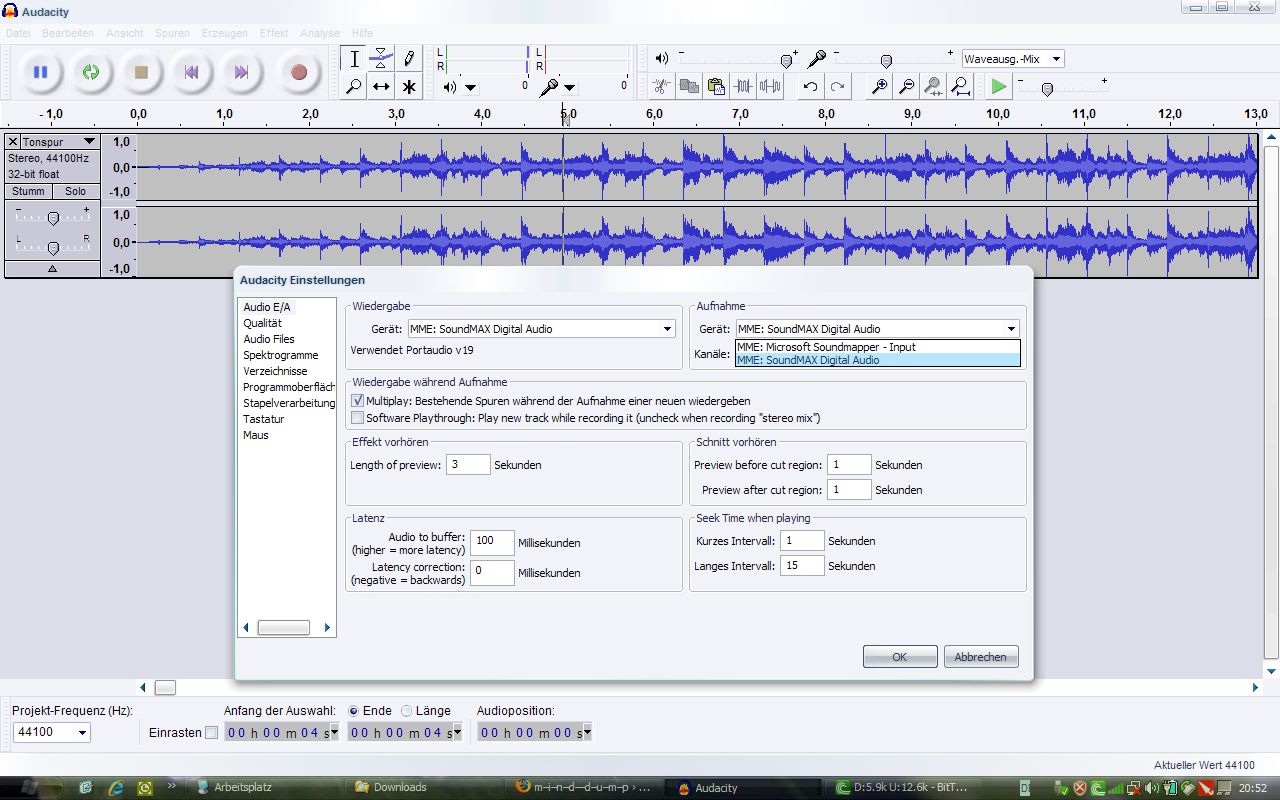Select Tastatur settings category
Screen dimensions: 1280x800
pyautogui.click(x=264, y=419)
